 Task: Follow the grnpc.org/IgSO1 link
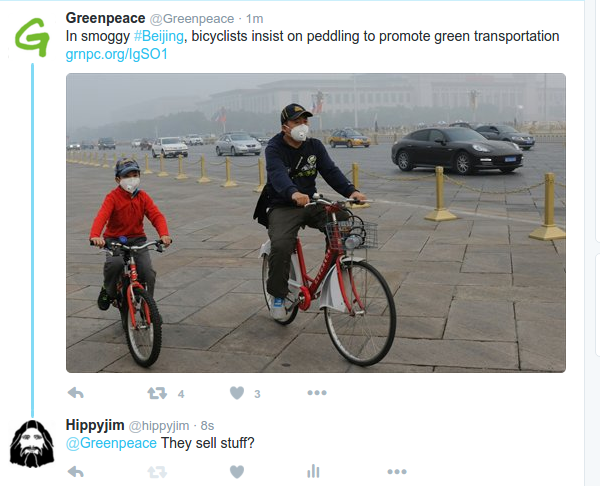coord(117,54)
